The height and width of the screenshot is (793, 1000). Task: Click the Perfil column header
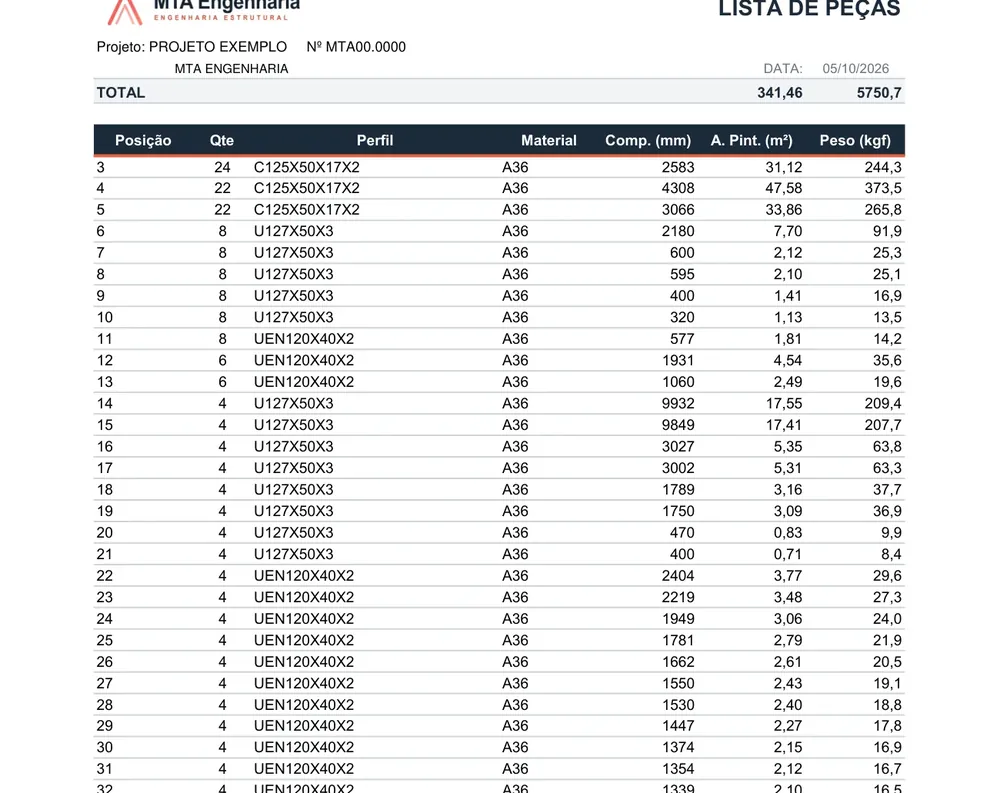(x=374, y=141)
